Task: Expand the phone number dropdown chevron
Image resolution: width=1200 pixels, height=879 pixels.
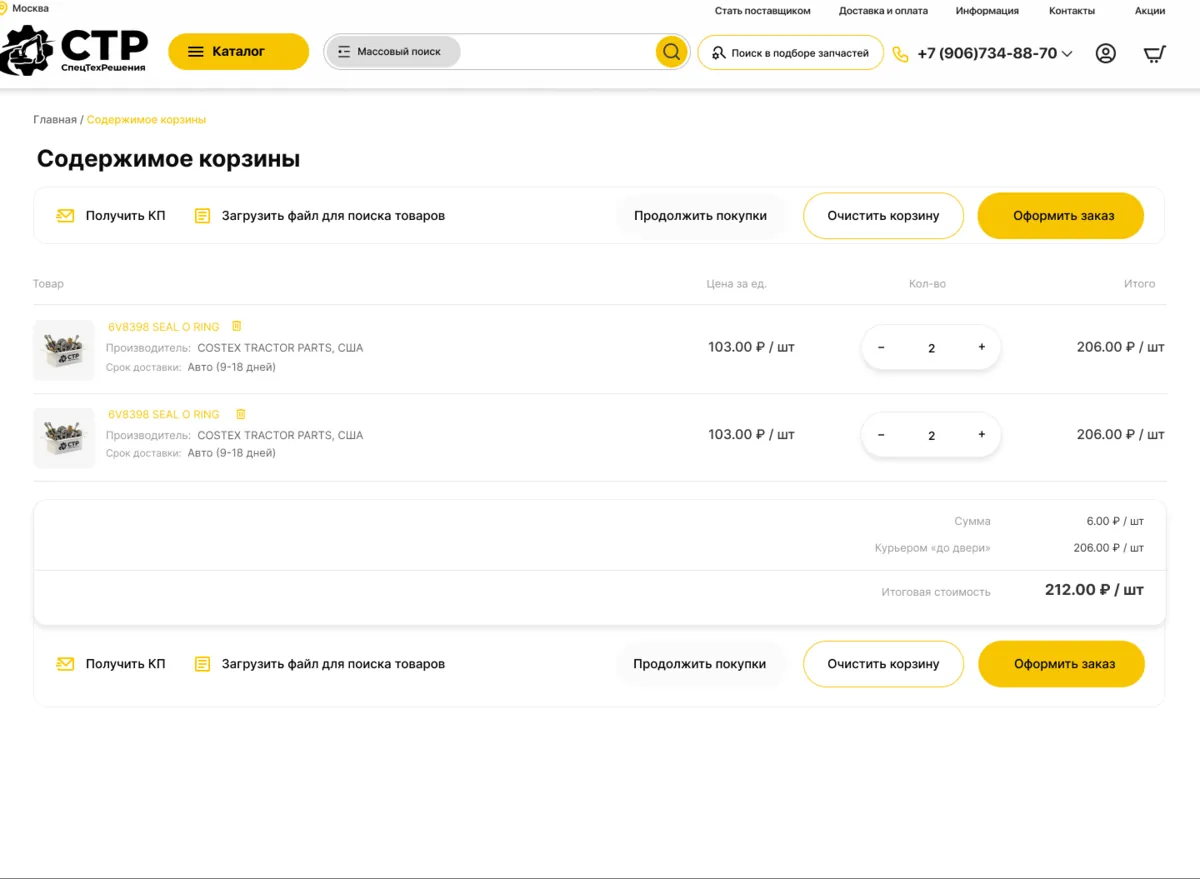Action: coord(1067,54)
